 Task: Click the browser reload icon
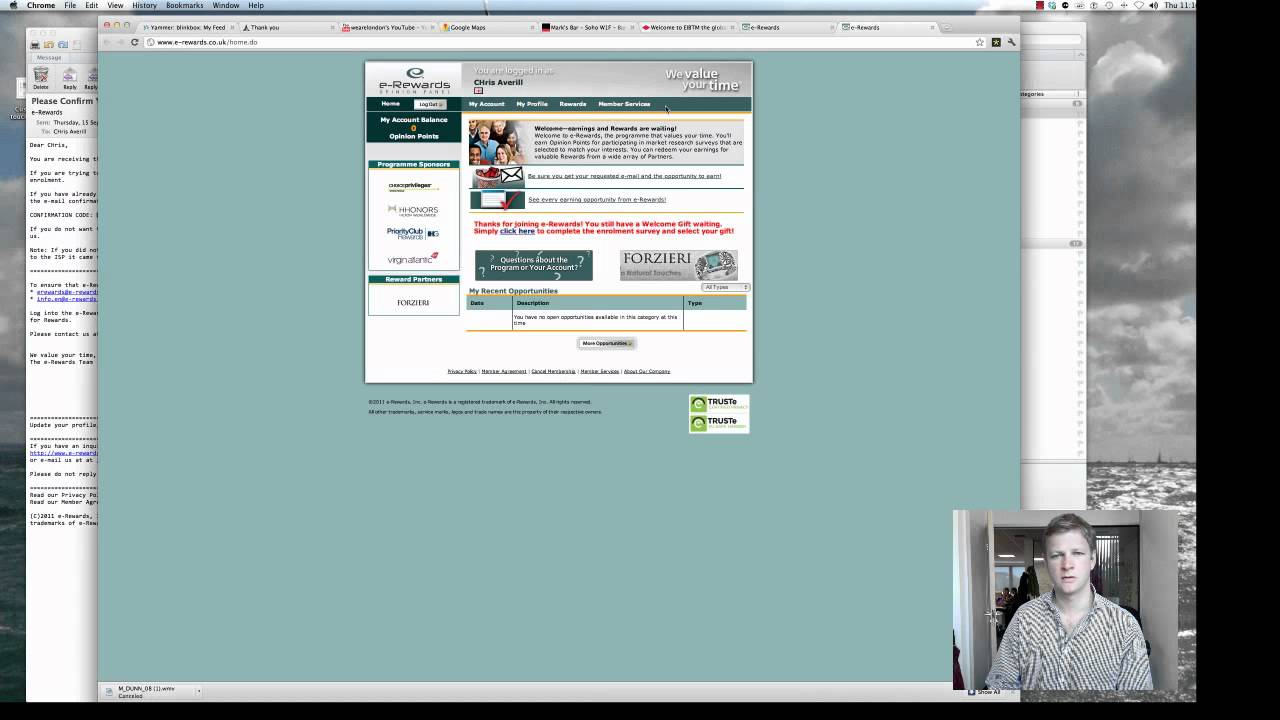point(135,42)
